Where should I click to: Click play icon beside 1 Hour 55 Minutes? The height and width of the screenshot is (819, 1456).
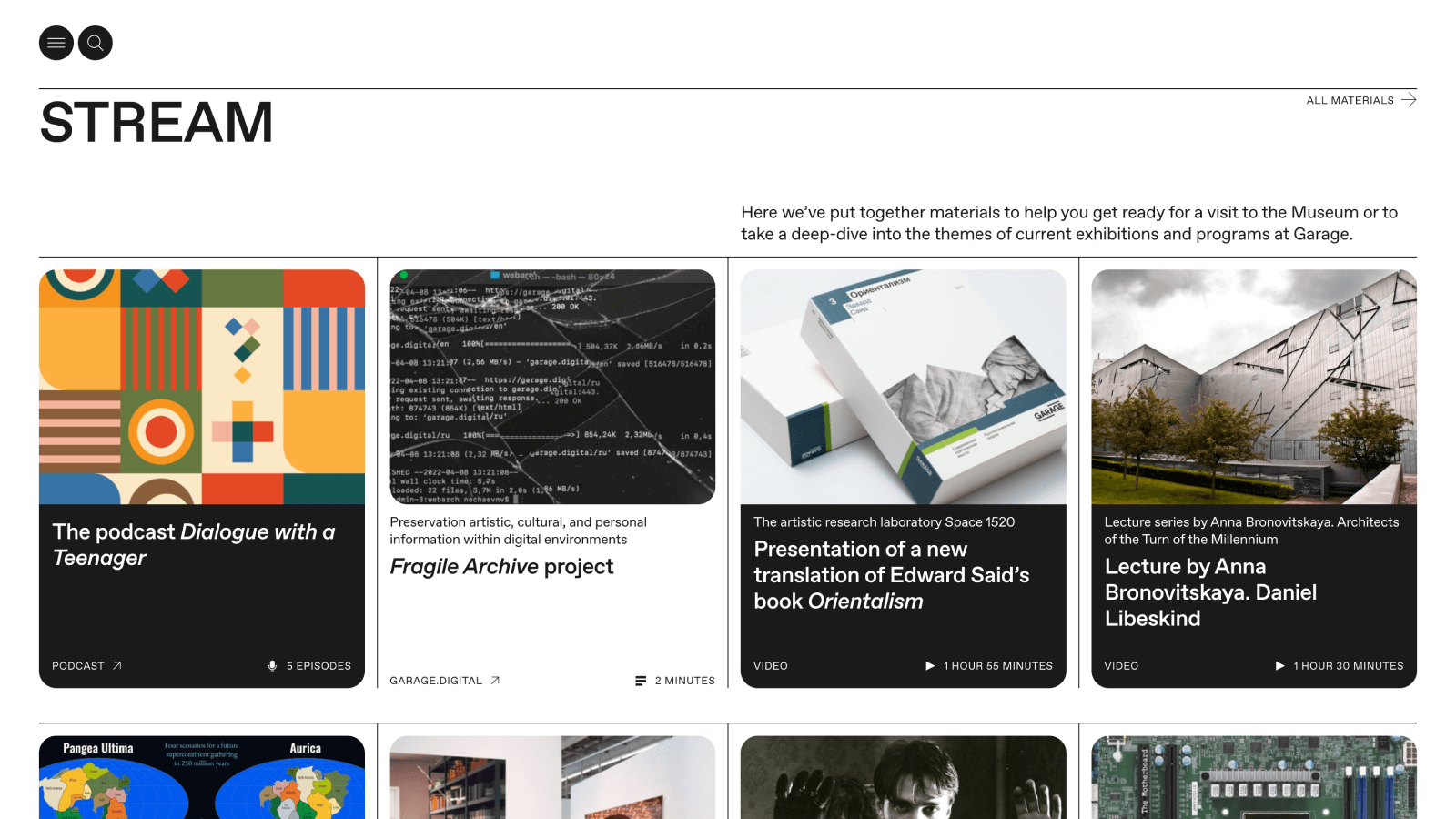(930, 666)
